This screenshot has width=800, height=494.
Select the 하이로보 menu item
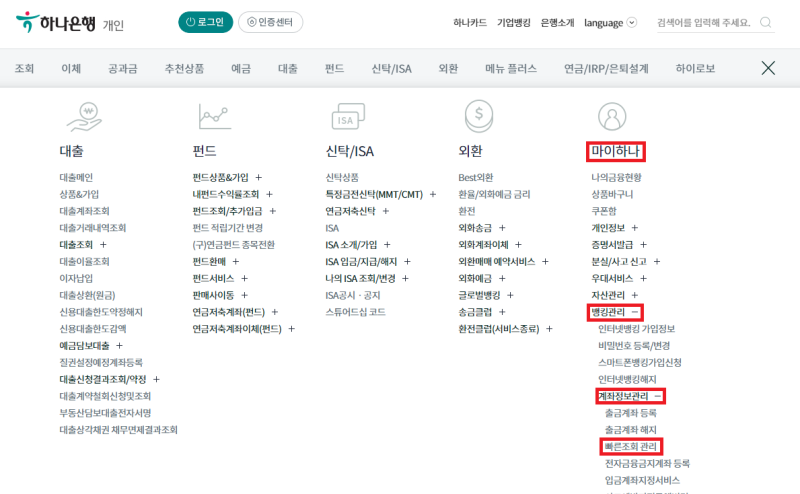click(695, 68)
